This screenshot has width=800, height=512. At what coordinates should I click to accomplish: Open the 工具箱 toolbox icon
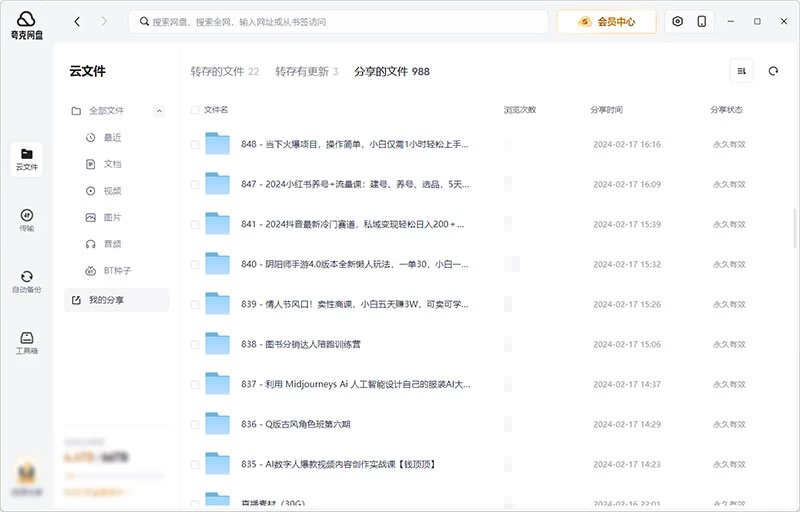27,343
